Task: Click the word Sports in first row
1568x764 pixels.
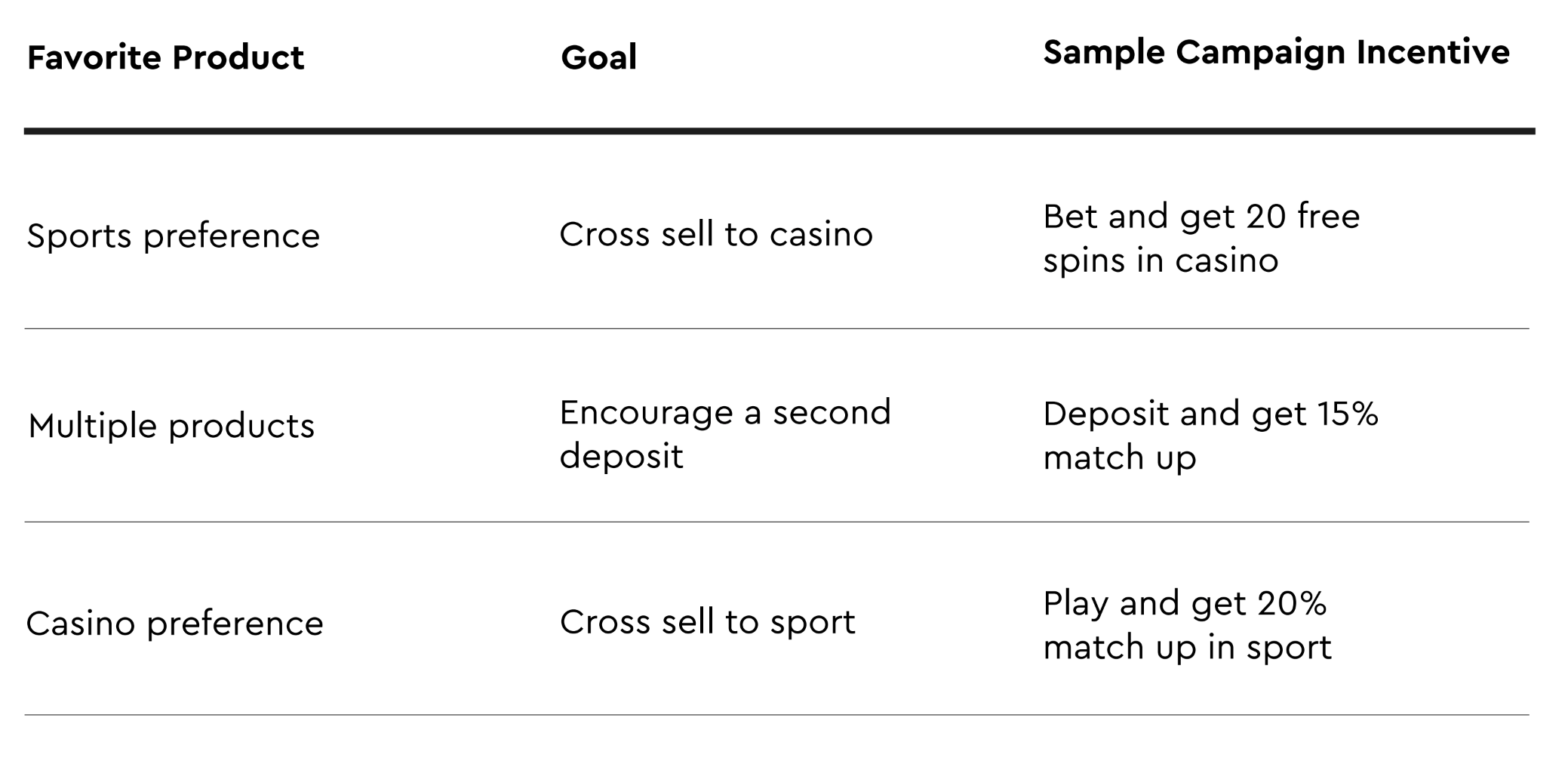Action: (79, 236)
